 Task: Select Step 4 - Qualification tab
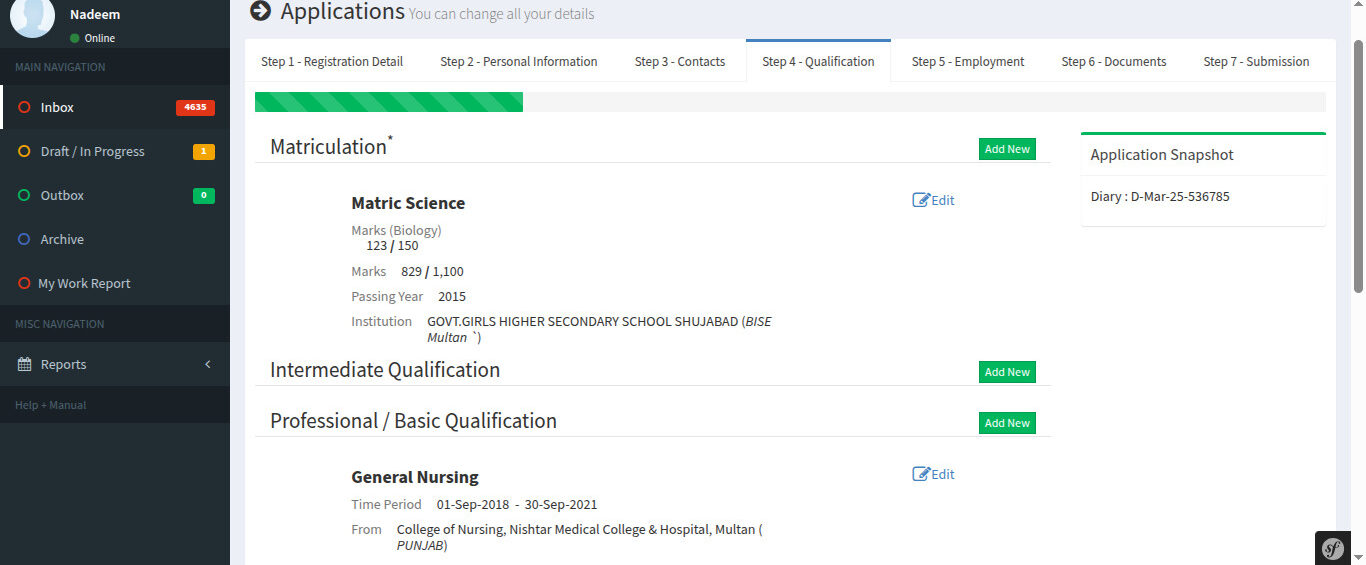[818, 61]
